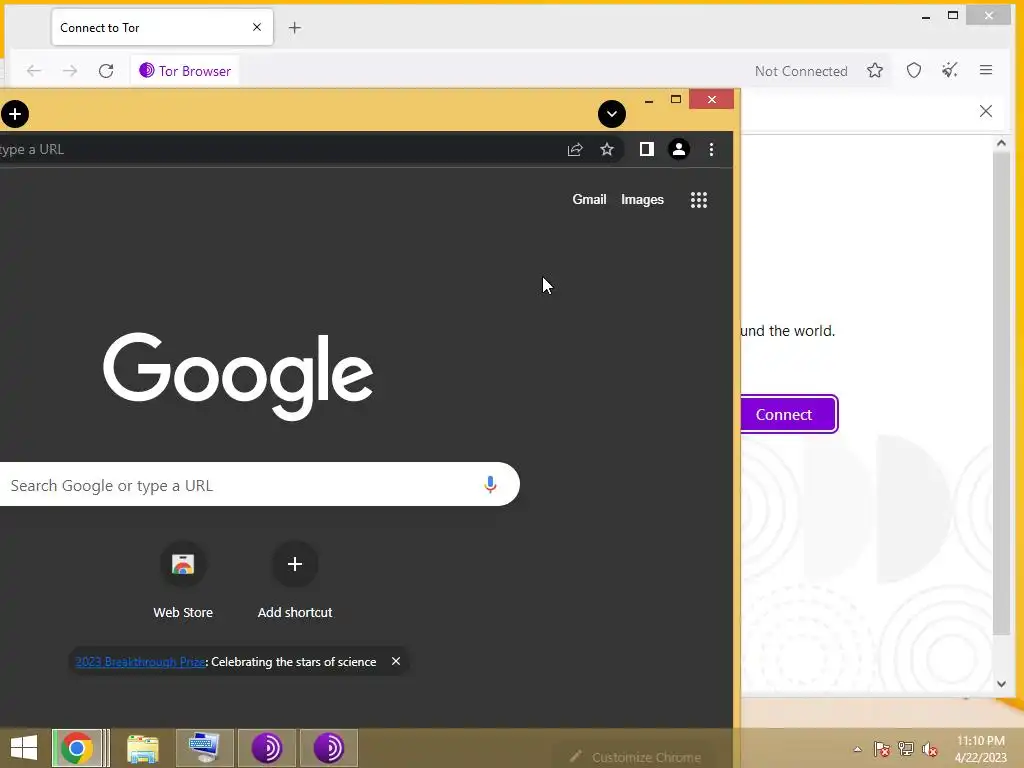1024x768 pixels.
Task: Add a new Chrome tab with plus
Action: pos(14,114)
